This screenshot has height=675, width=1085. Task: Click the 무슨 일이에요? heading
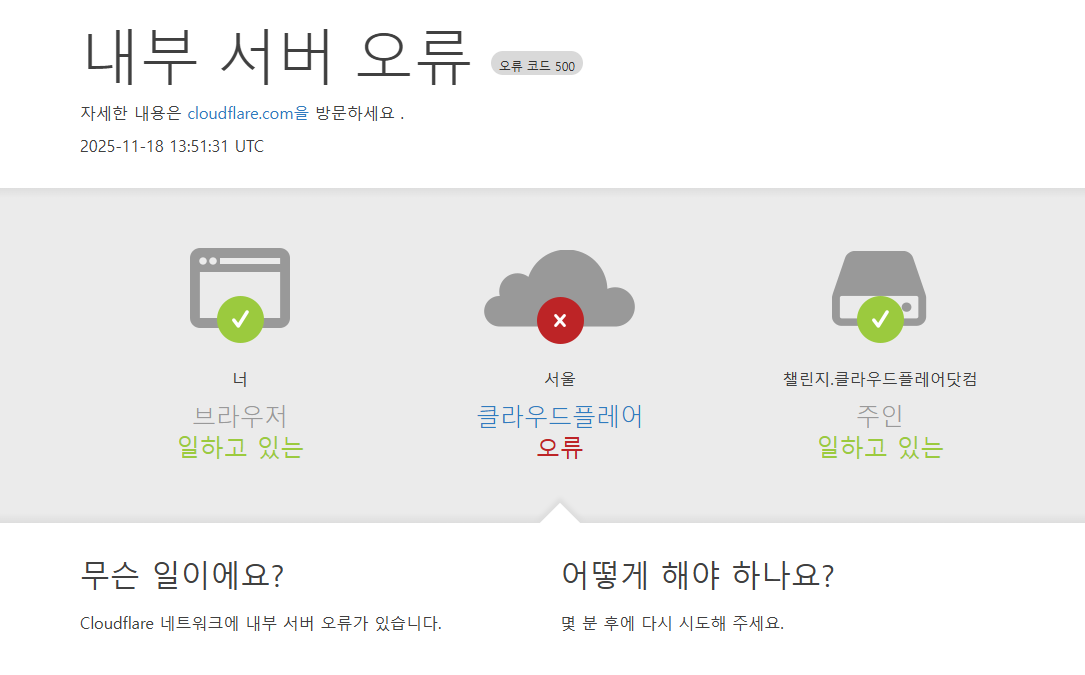pos(182,575)
